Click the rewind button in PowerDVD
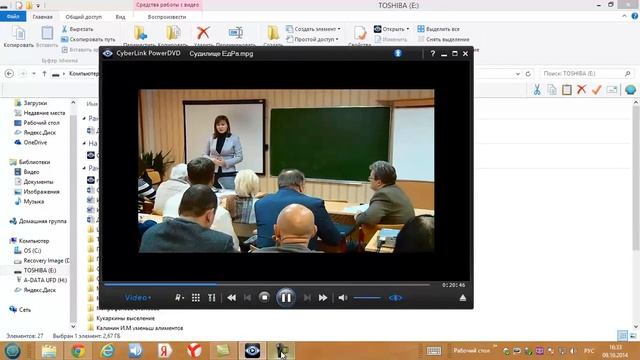 (x=231, y=298)
